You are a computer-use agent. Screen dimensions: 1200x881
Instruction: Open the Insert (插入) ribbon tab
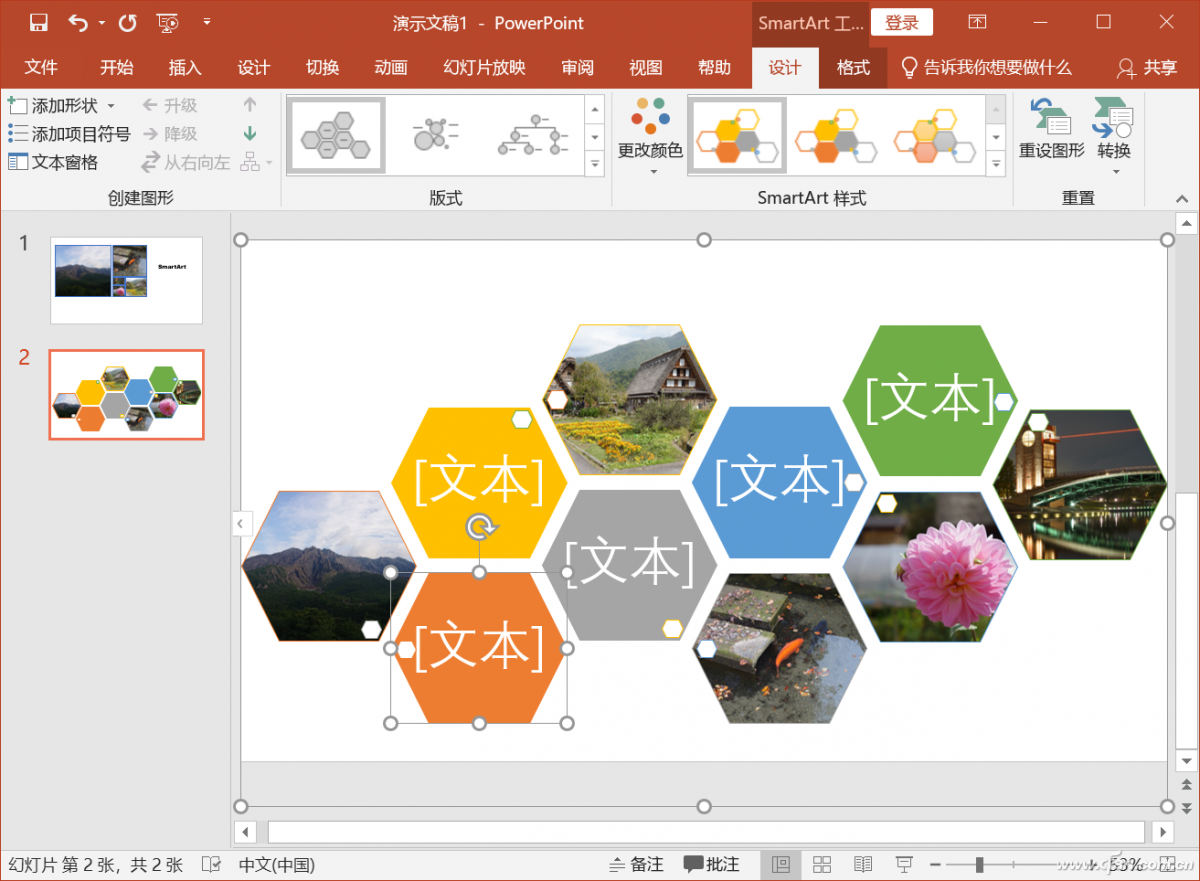point(185,67)
